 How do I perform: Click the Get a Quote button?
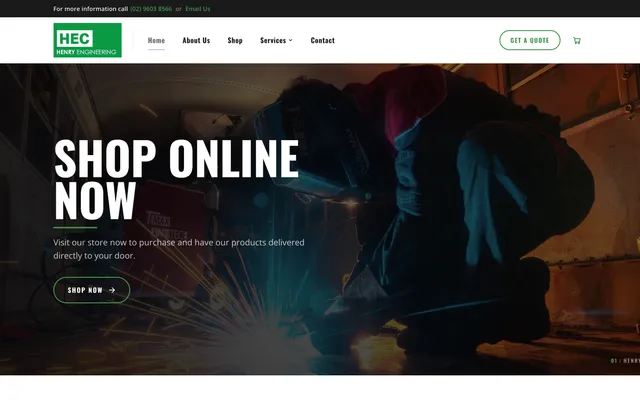point(530,40)
